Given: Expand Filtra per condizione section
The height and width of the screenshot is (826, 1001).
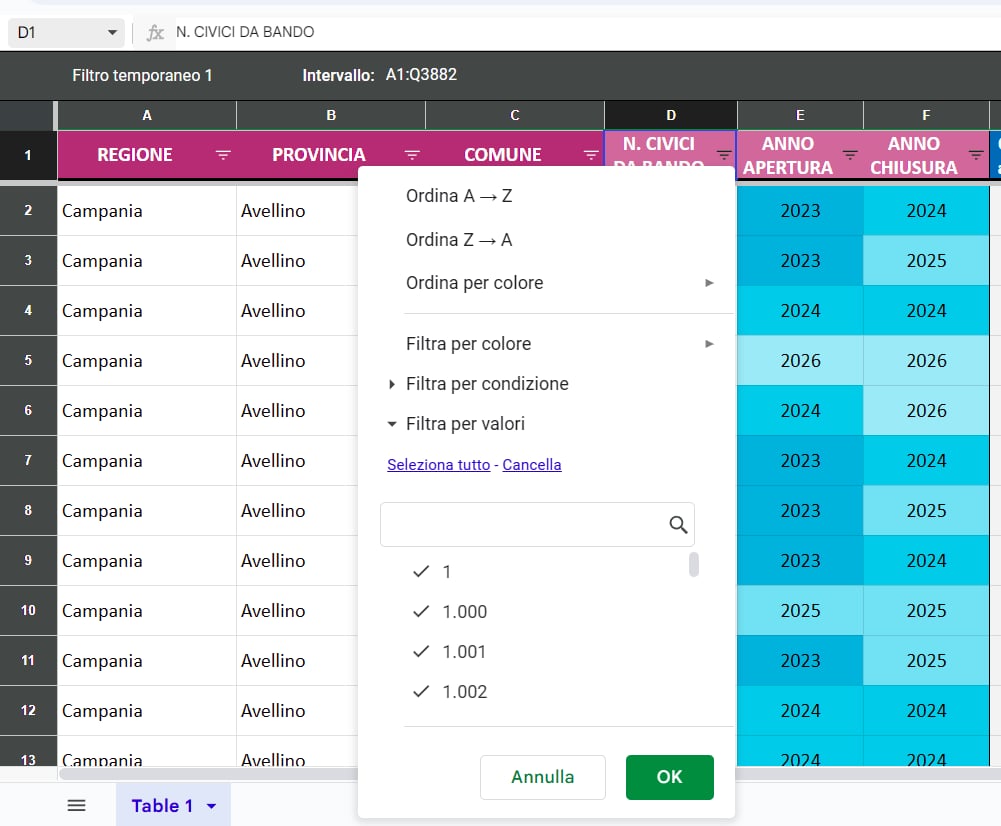Looking at the screenshot, I should pos(486,384).
